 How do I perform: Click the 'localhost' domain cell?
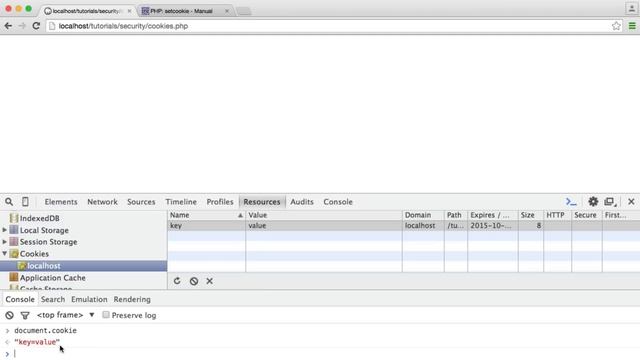point(423,226)
